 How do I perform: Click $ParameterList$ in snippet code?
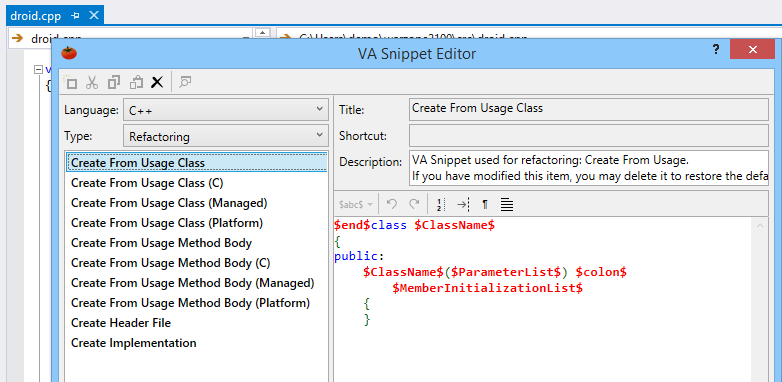505,272
